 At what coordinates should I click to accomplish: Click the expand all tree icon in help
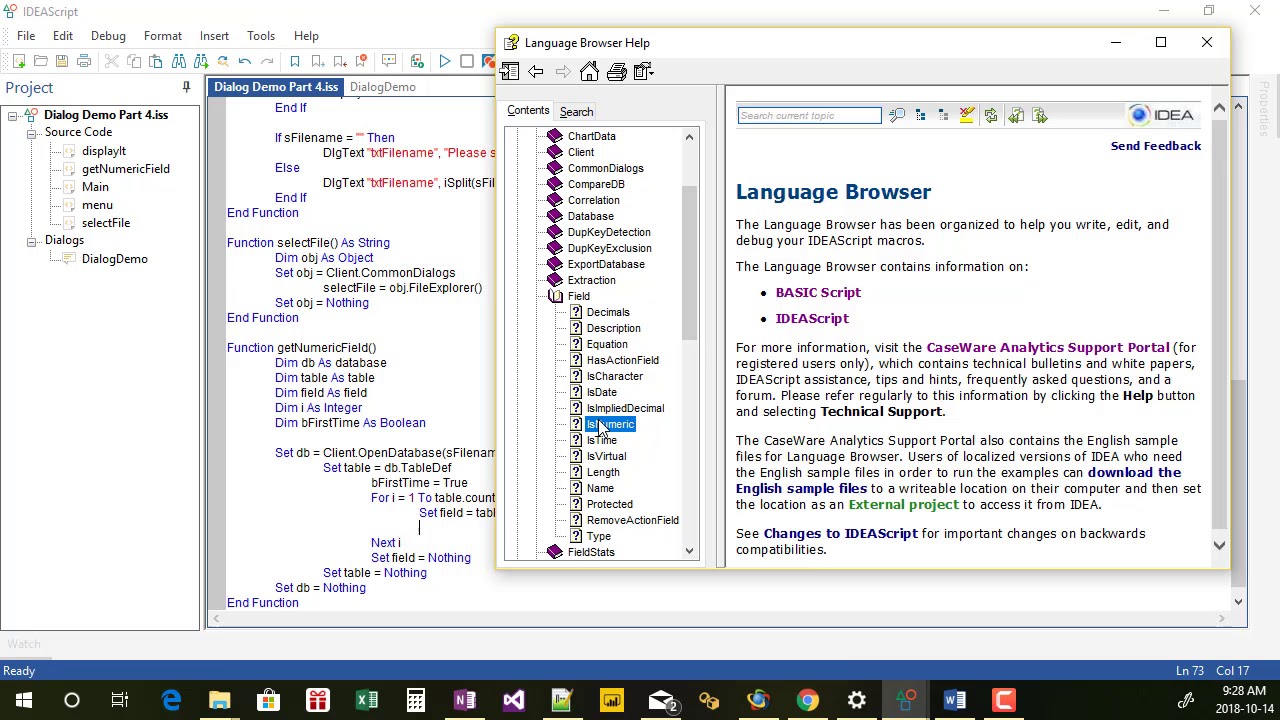pos(920,116)
